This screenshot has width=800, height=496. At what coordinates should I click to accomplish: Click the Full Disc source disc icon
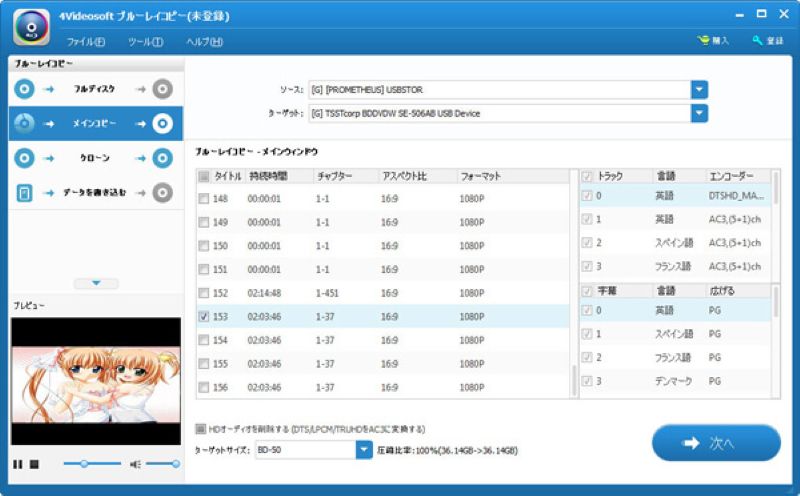click(x=24, y=89)
